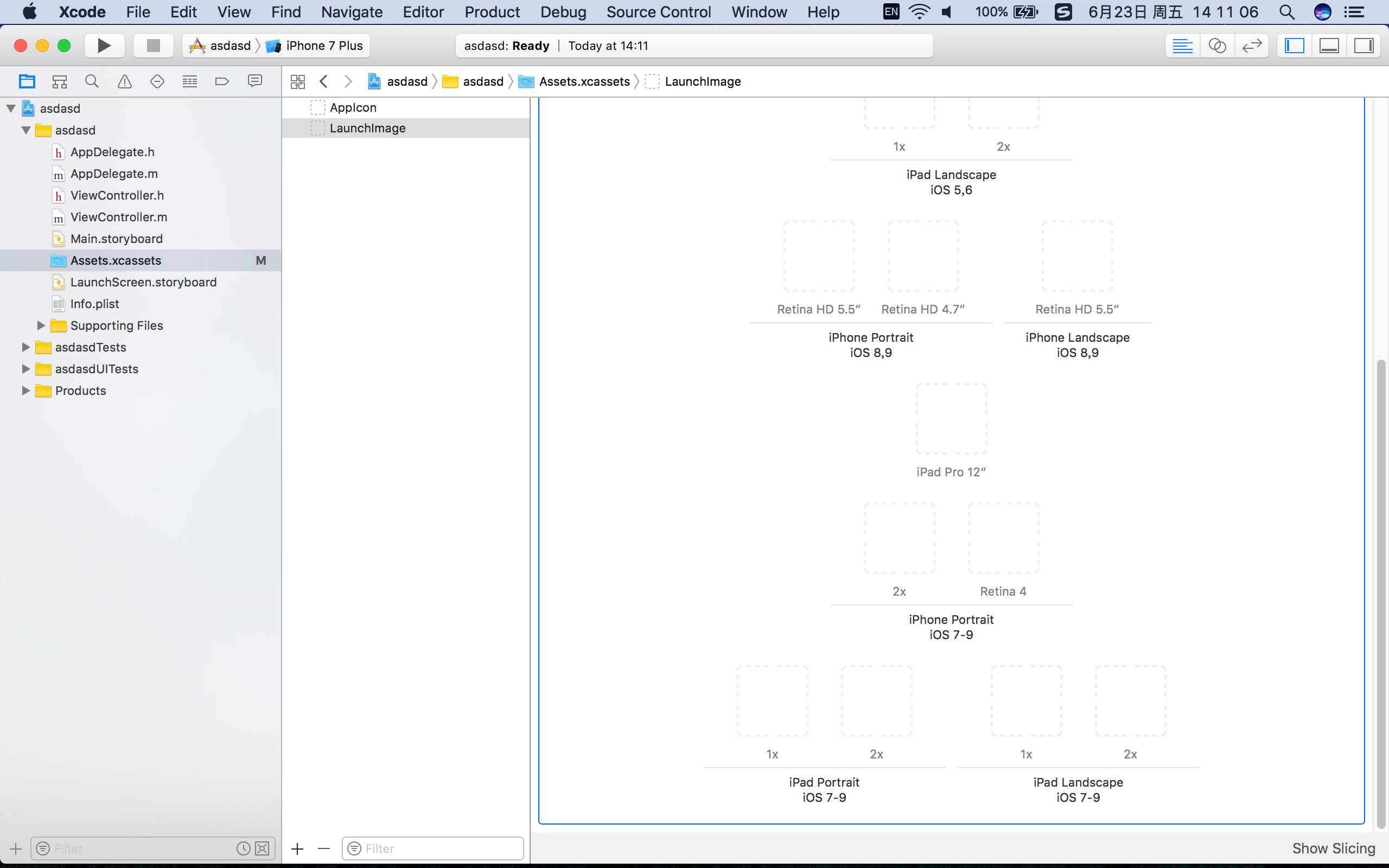This screenshot has width=1389, height=868.
Task: Open the Editor menu
Action: (x=423, y=12)
